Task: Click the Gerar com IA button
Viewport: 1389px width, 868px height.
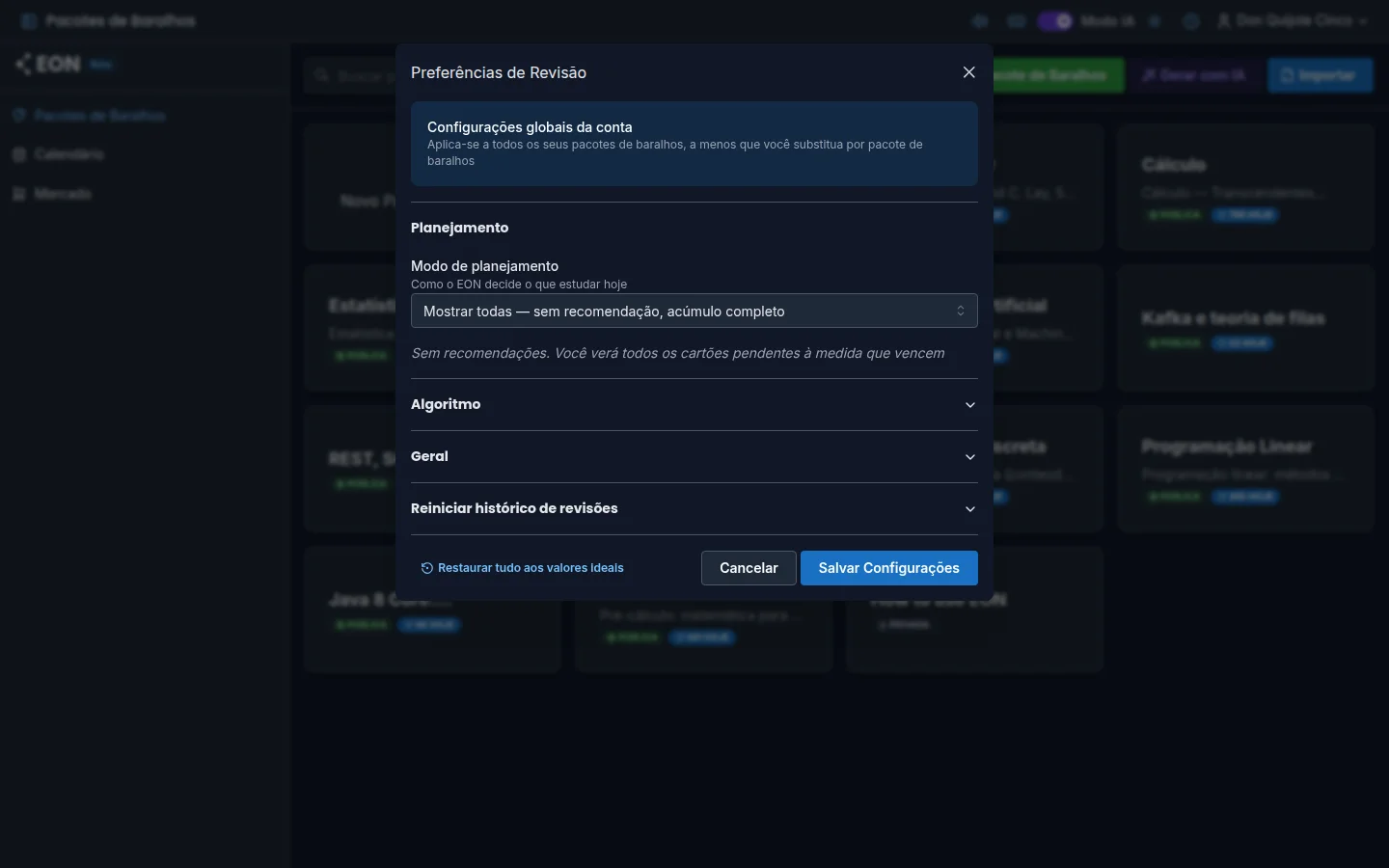Action: 1194,75
